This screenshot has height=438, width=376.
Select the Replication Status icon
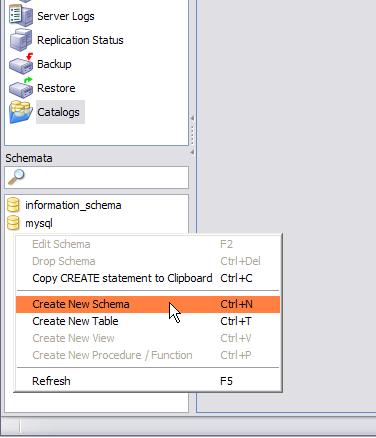21,40
